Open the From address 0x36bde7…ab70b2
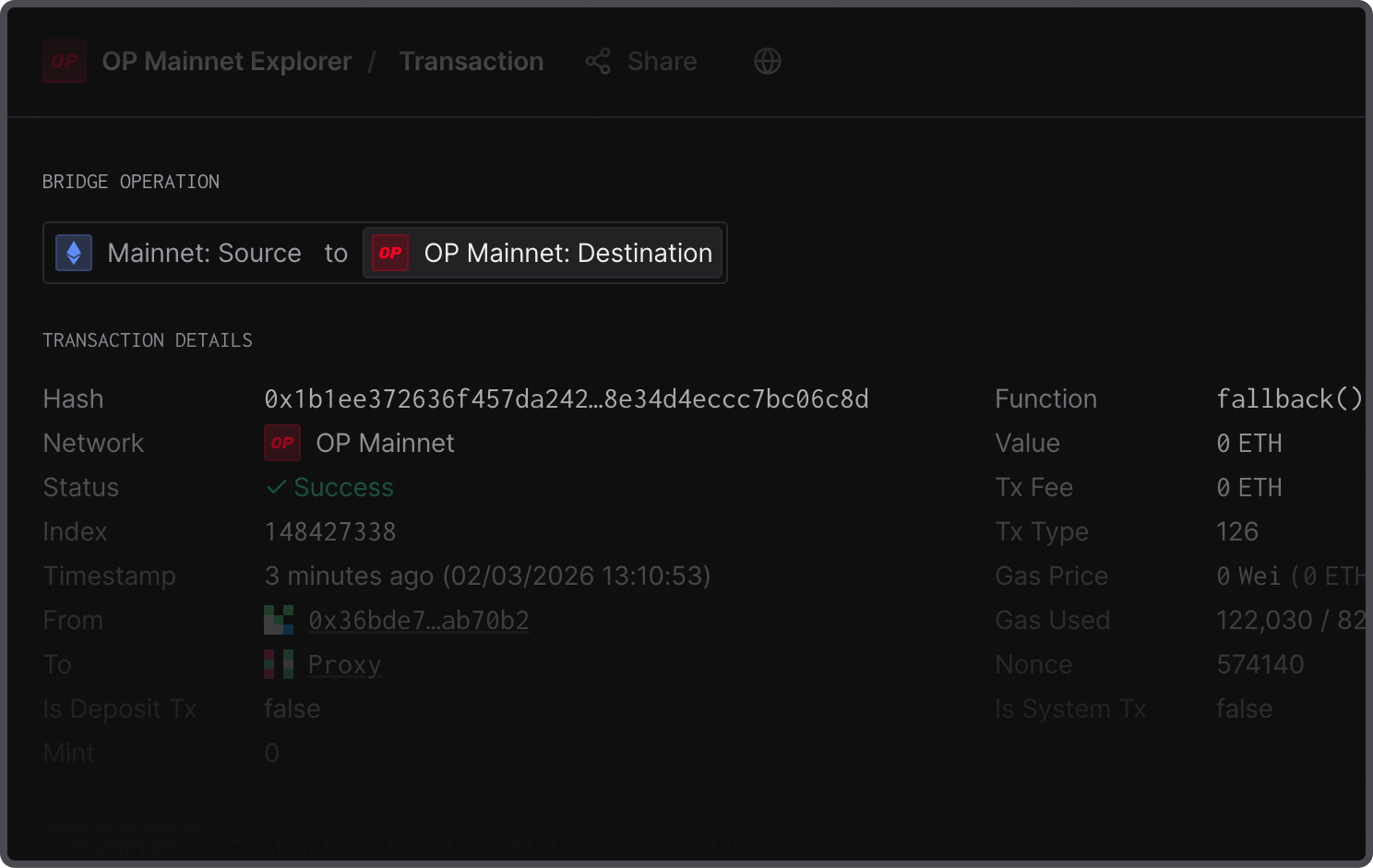 [x=419, y=620]
